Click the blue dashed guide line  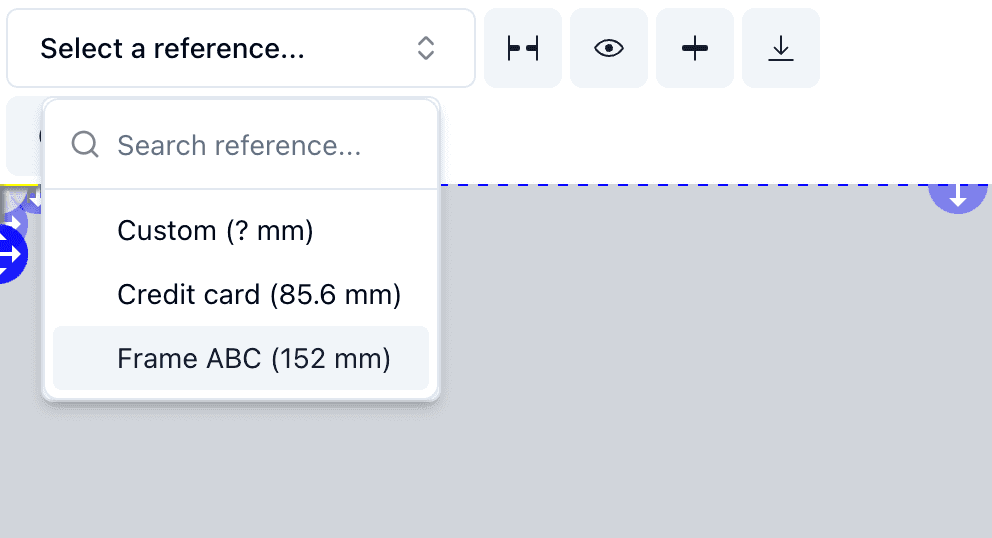coord(680,184)
